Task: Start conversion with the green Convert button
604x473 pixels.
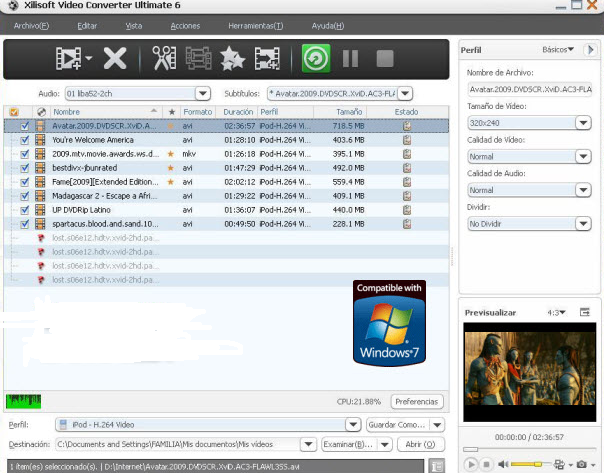Action: tap(316, 59)
